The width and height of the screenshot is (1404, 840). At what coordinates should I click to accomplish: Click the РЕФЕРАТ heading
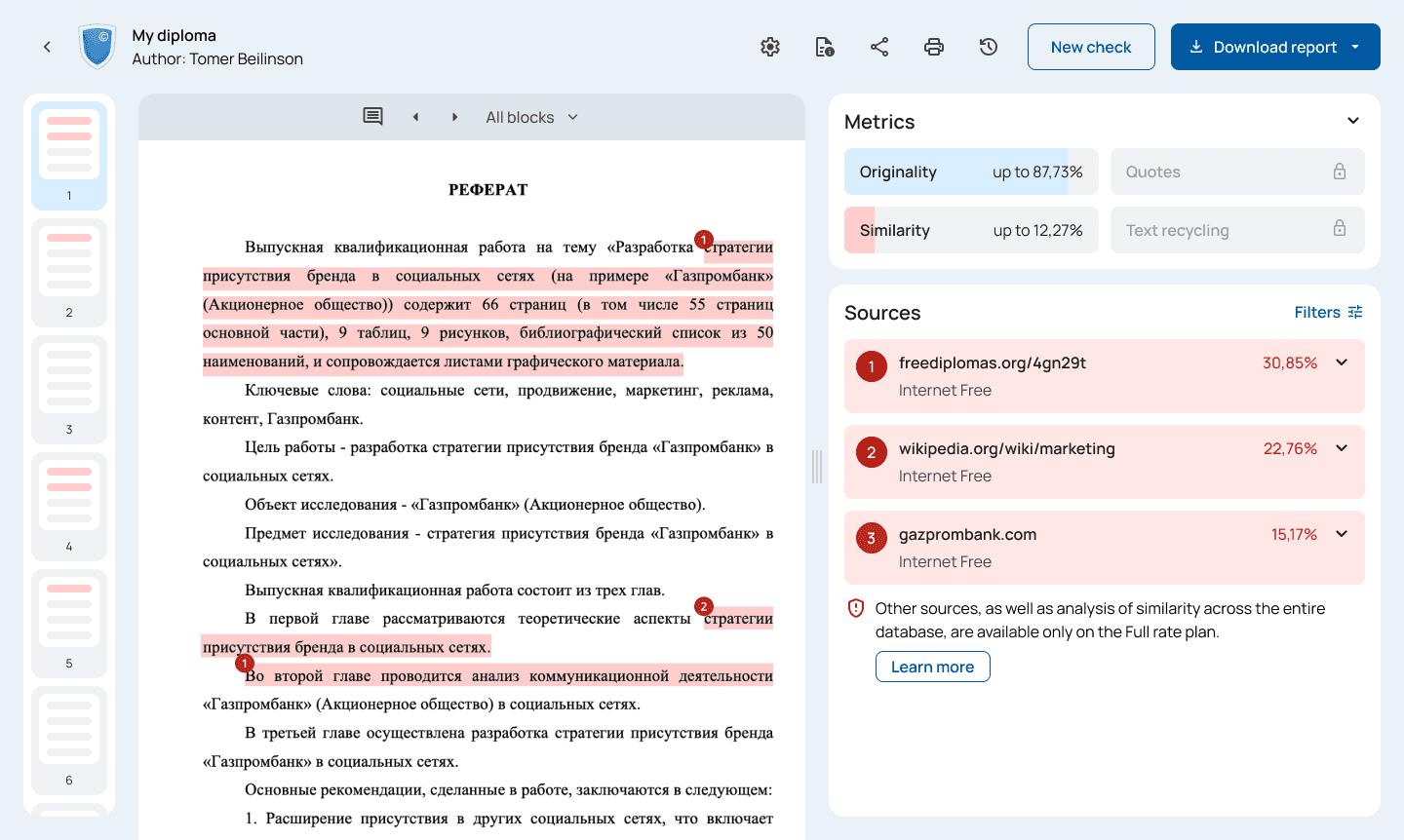pyautogui.click(x=487, y=190)
